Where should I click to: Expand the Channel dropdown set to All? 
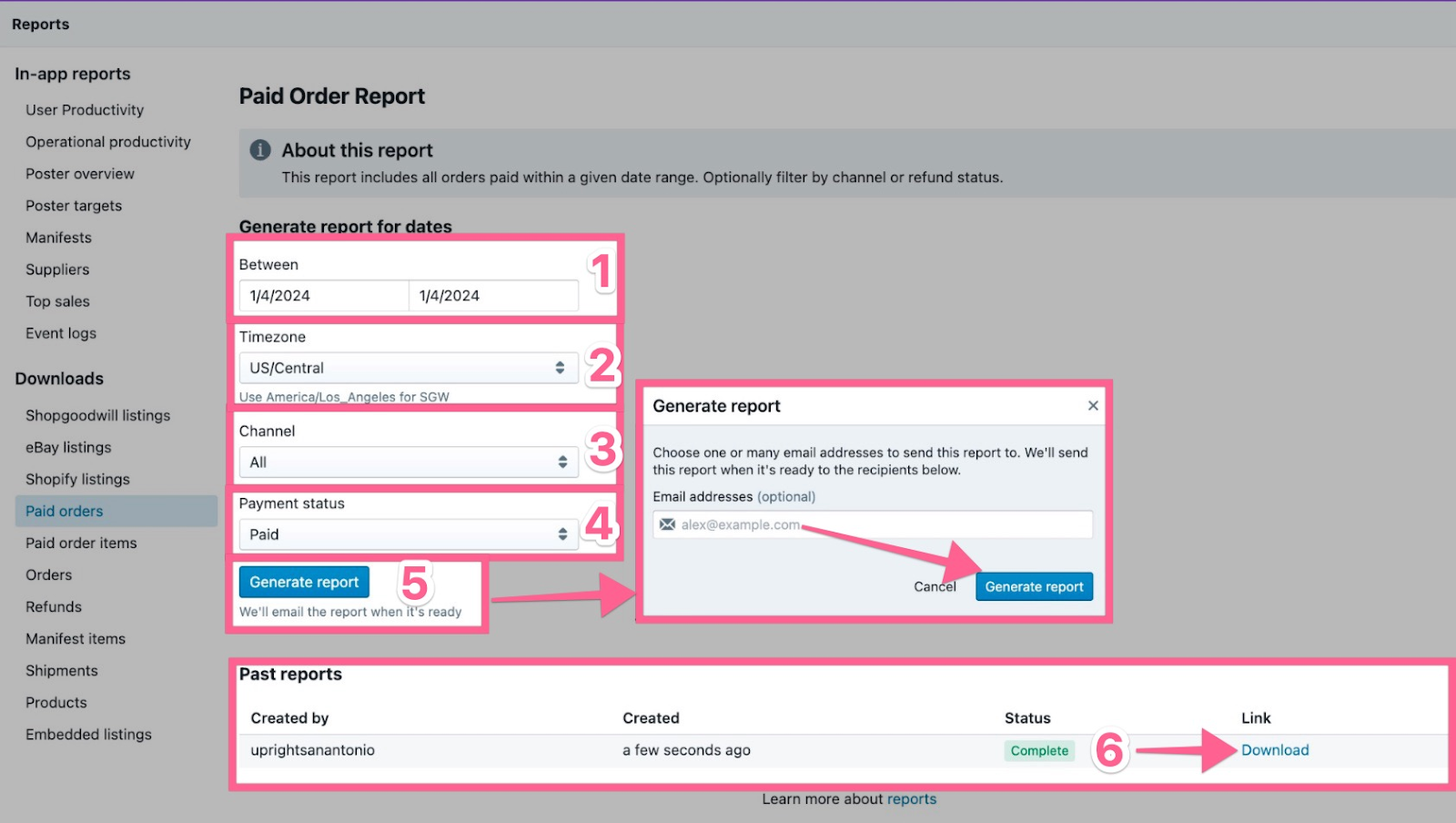coord(408,462)
